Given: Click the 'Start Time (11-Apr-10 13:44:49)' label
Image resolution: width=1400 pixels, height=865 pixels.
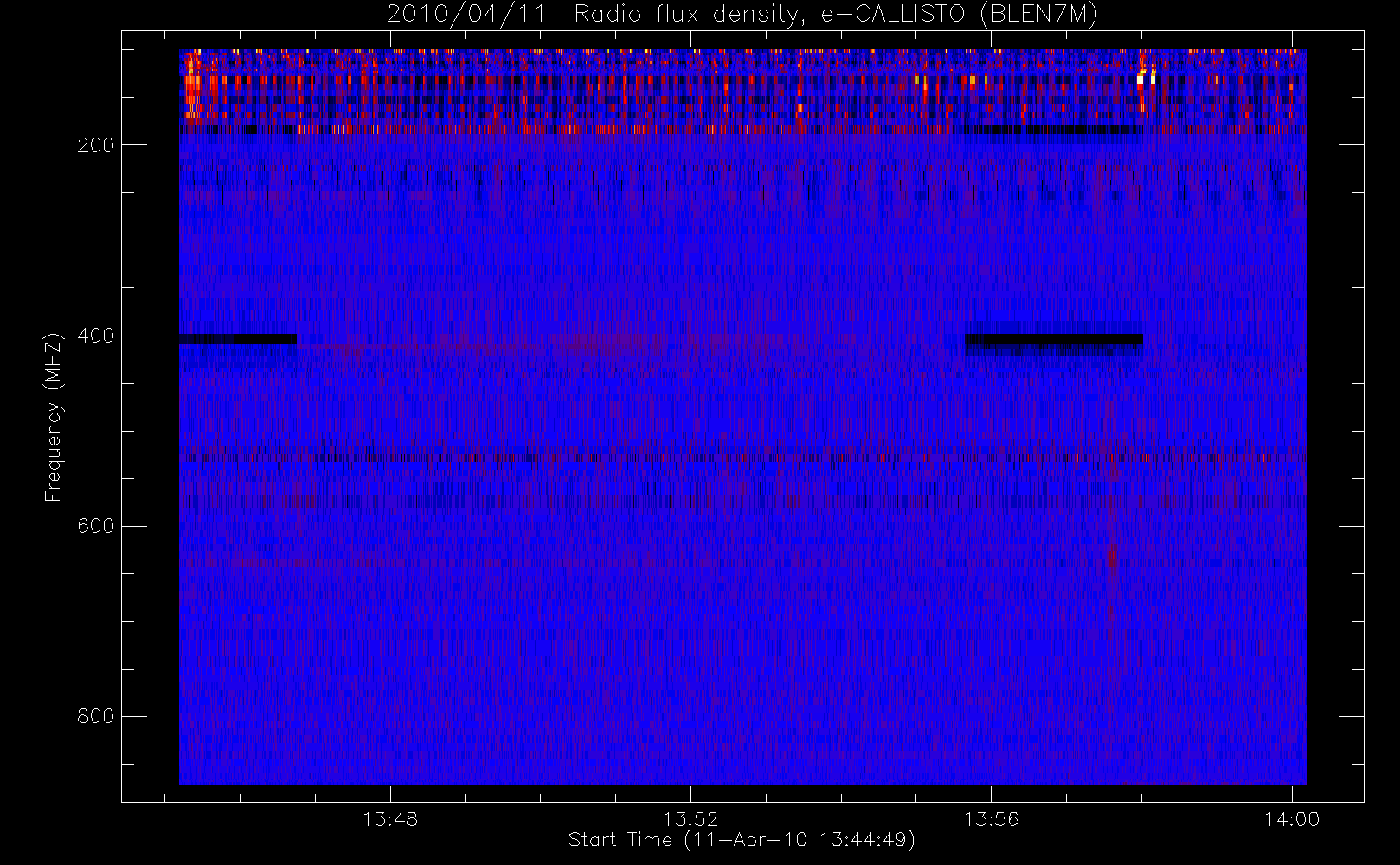Looking at the screenshot, I should pyautogui.click(x=742, y=840).
